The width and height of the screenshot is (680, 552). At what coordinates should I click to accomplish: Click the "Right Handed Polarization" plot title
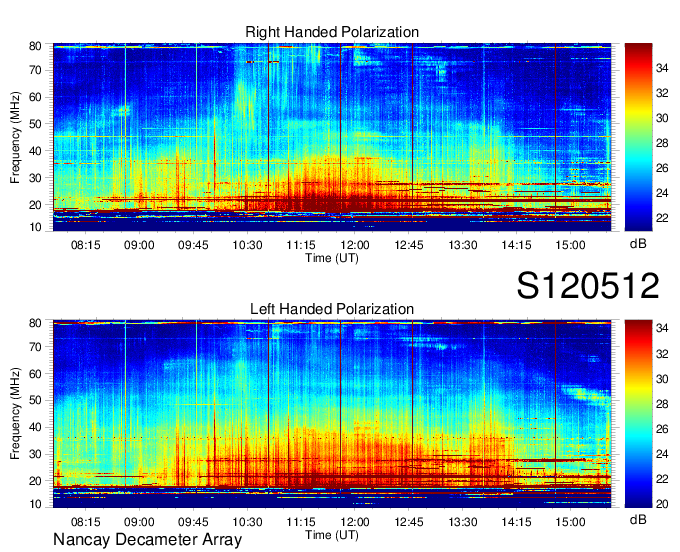coord(332,32)
